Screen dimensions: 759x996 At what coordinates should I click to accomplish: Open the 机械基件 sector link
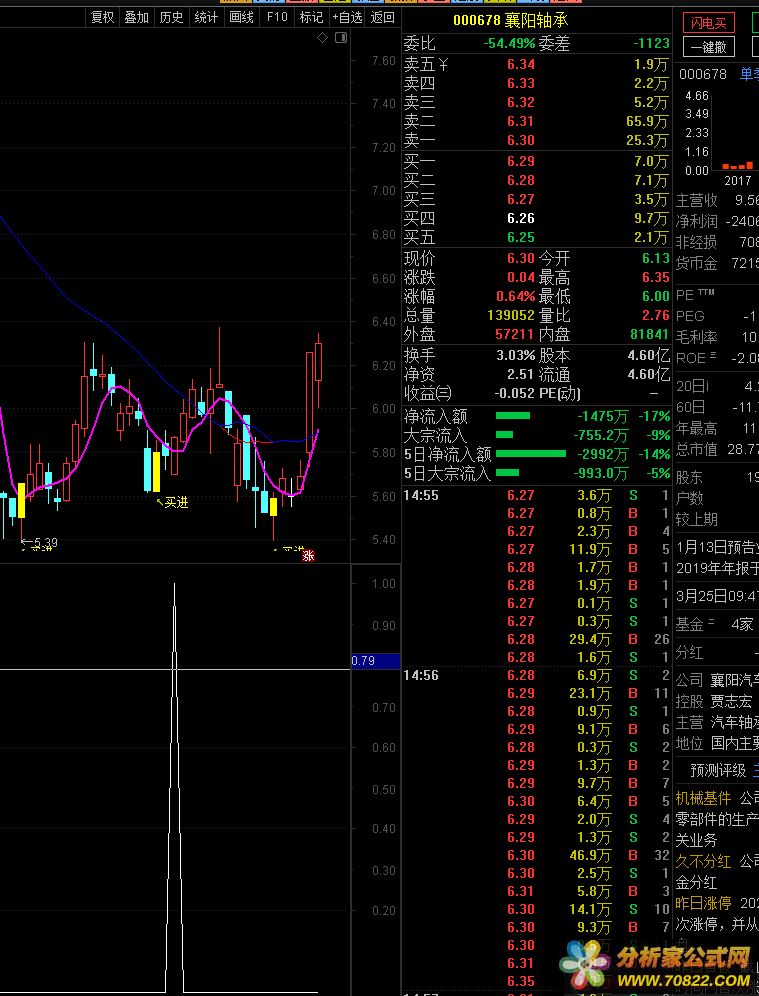[x=703, y=798]
